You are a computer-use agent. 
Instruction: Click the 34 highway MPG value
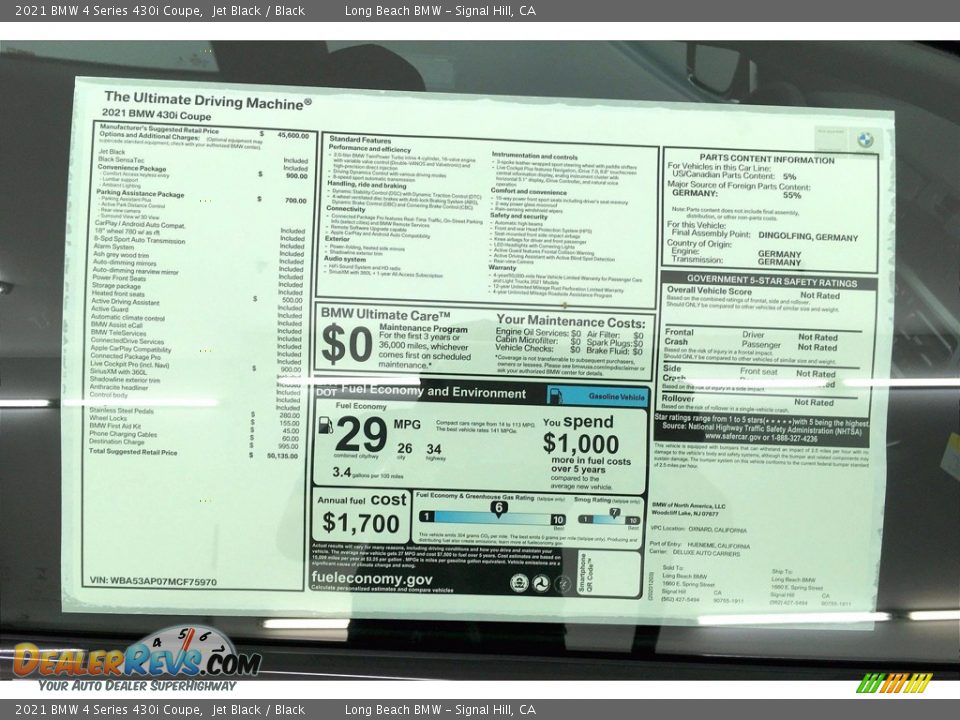(x=434, y=449)
